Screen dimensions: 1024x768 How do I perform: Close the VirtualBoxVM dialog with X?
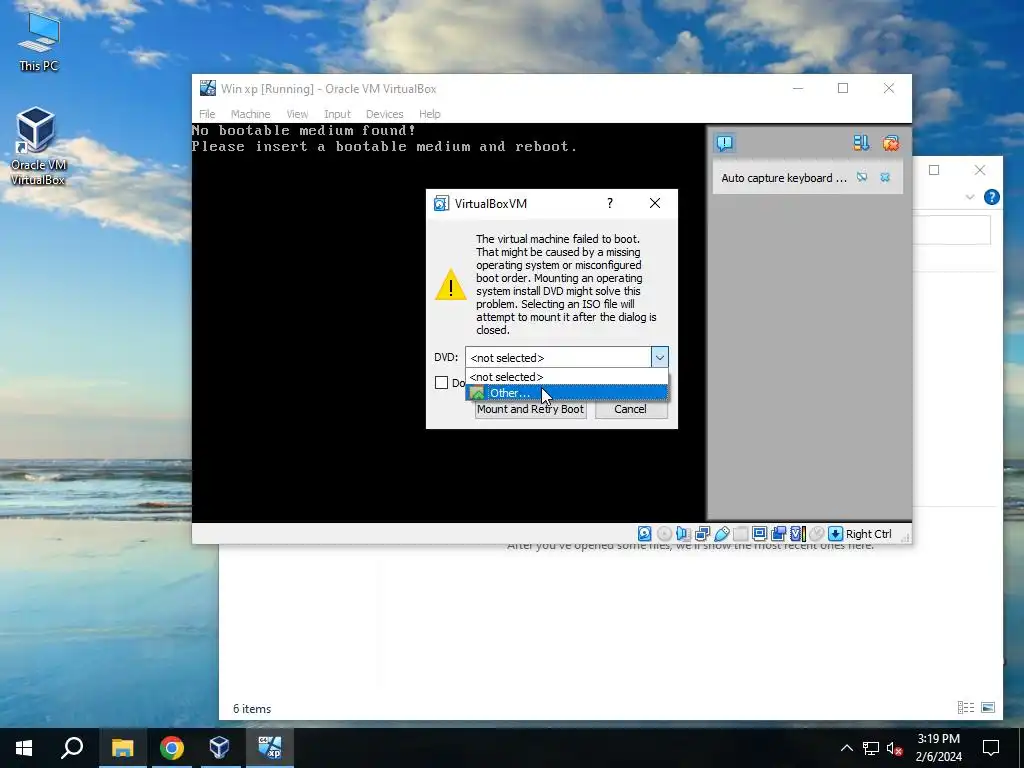[655, 203]
